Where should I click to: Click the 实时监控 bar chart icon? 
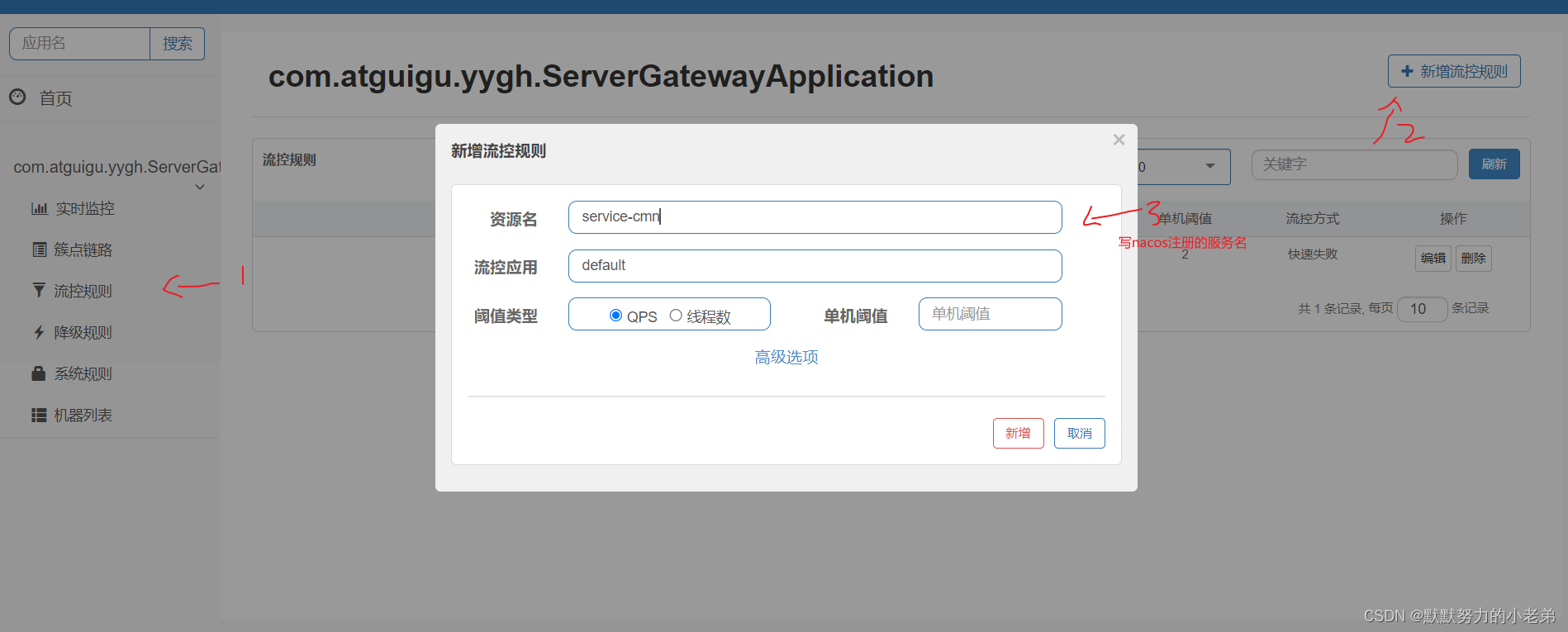39,208
